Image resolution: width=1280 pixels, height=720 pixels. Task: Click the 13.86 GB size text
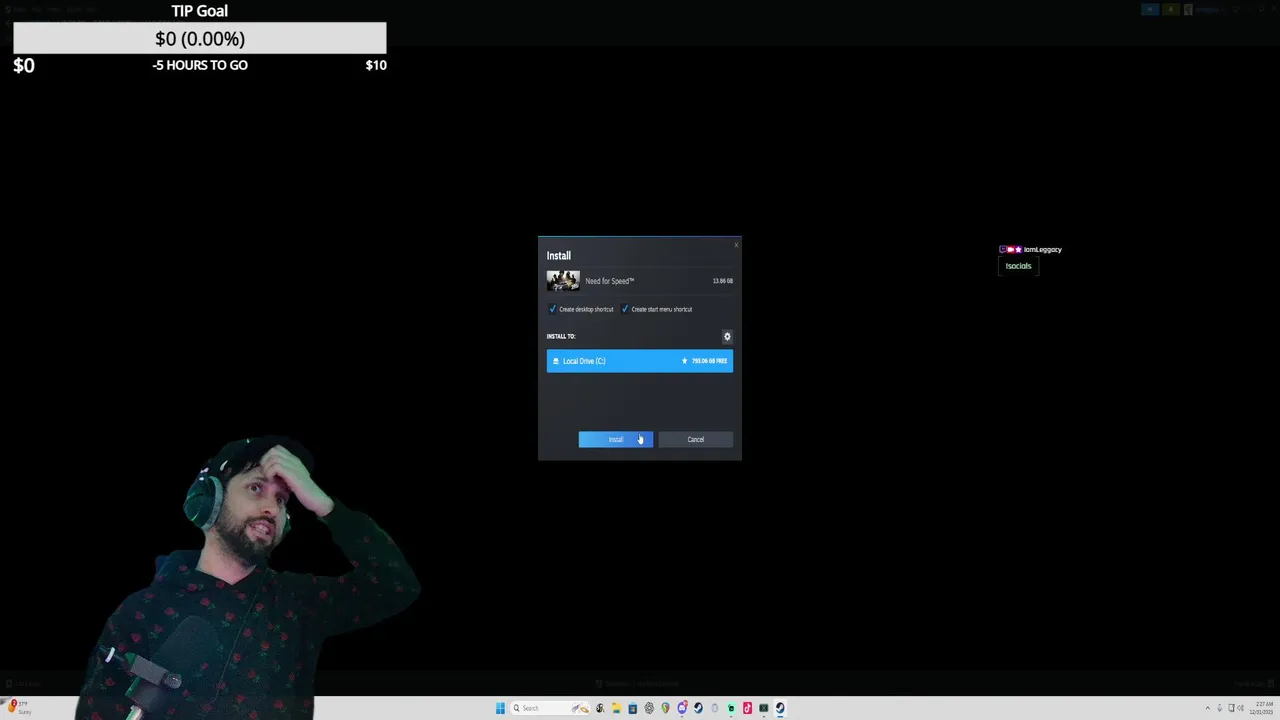[723, 281]
